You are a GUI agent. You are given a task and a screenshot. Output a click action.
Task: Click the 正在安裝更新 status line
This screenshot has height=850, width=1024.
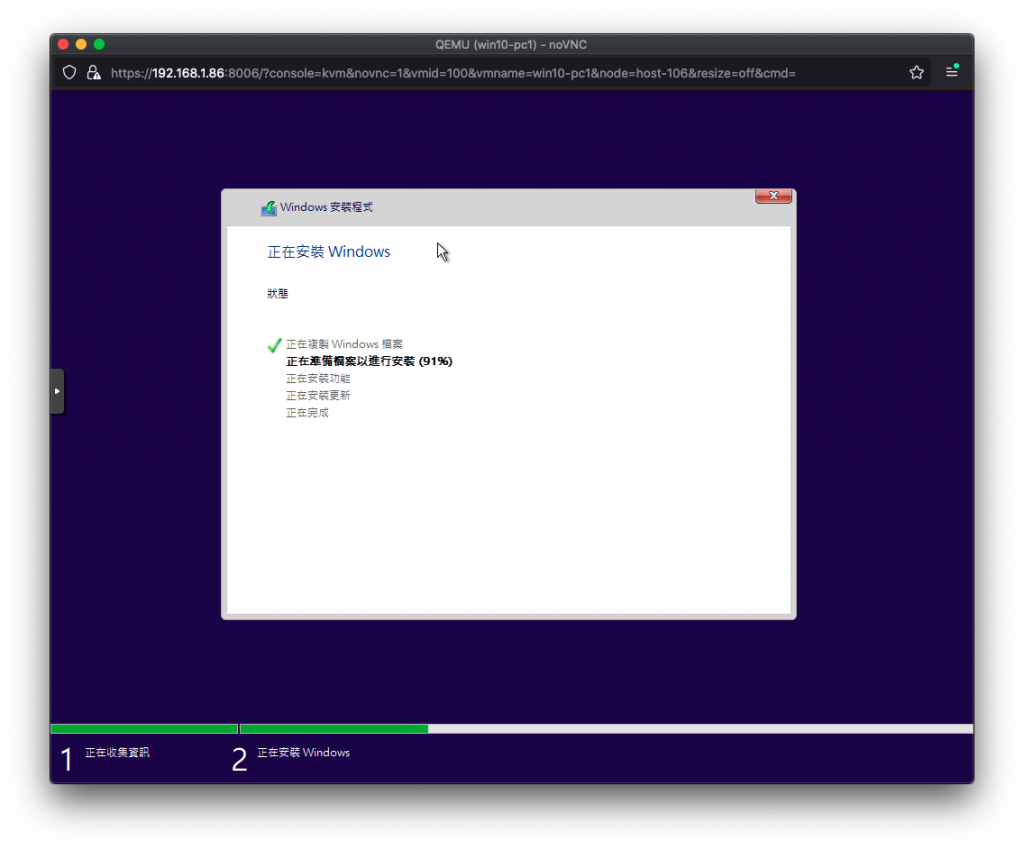click(x=318, y=396)
